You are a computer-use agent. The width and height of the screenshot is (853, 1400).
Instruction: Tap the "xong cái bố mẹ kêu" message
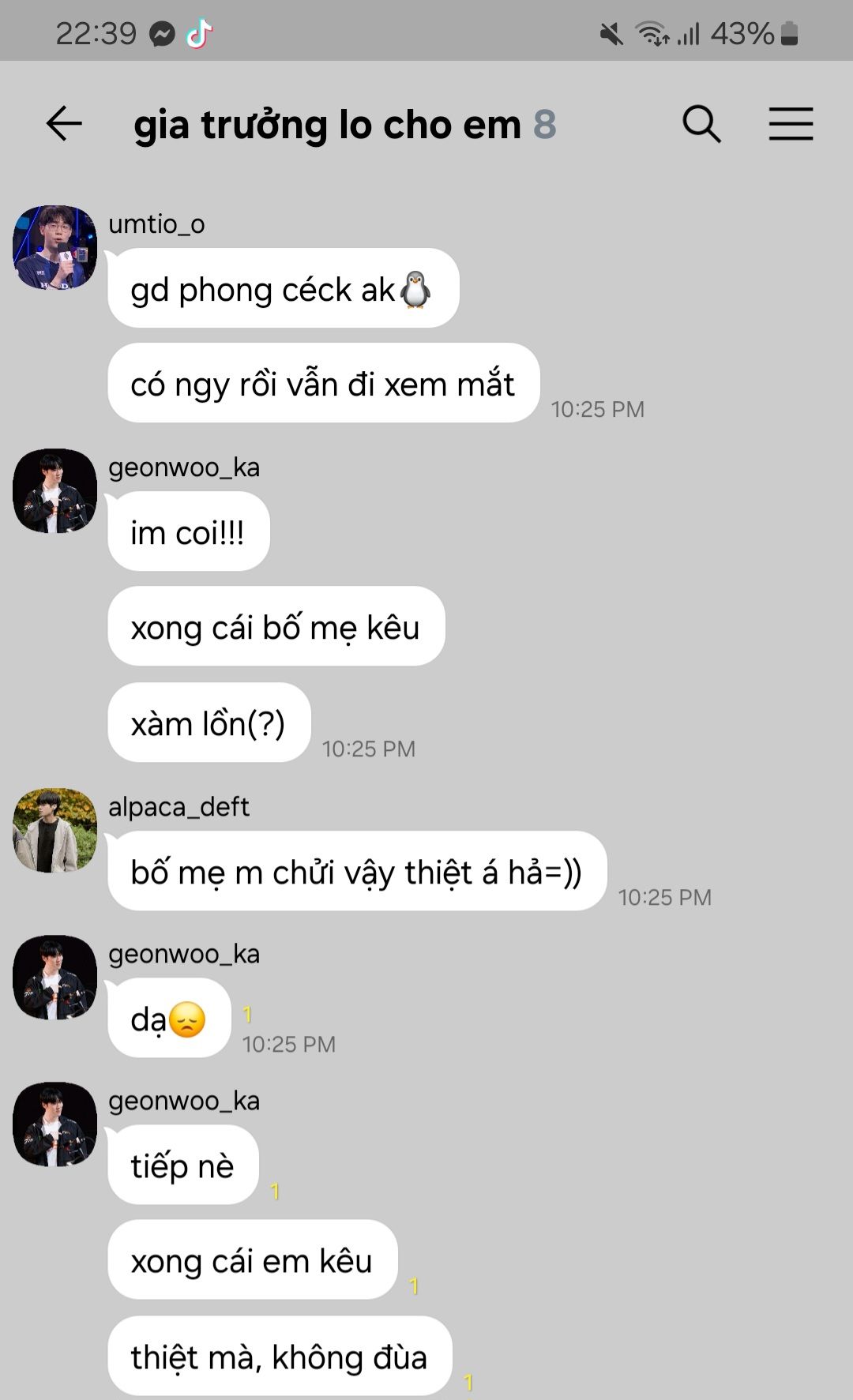[x=276, y=626]
